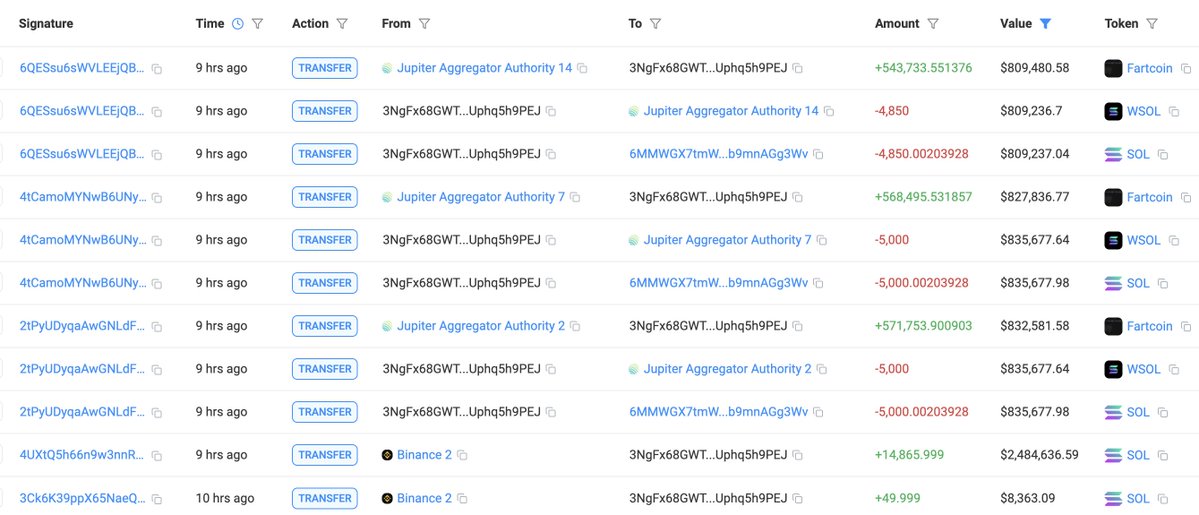Open the From column filter
The height and width of the screenshot is (515, 1199).
point(424,24)
